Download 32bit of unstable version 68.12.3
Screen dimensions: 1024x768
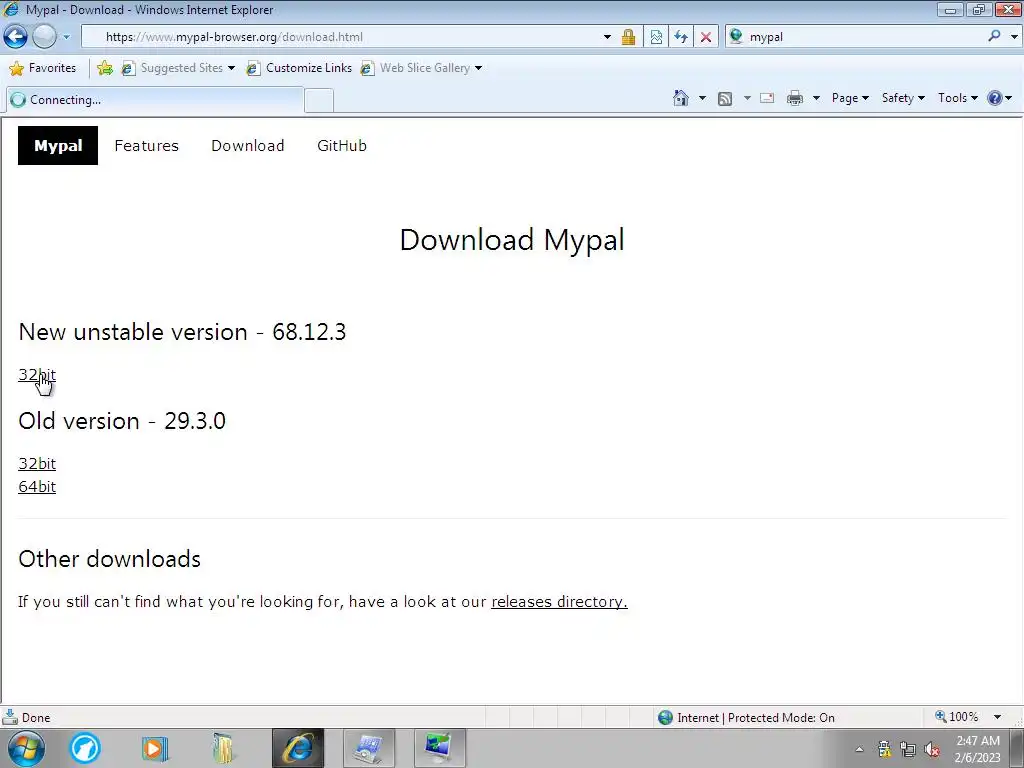[37, 375]
